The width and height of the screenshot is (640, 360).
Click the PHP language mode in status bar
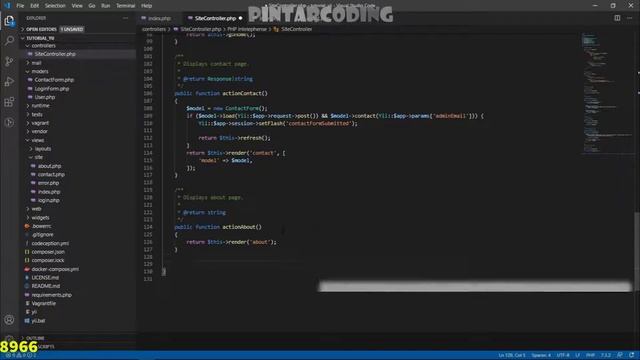tap(590, 355)
